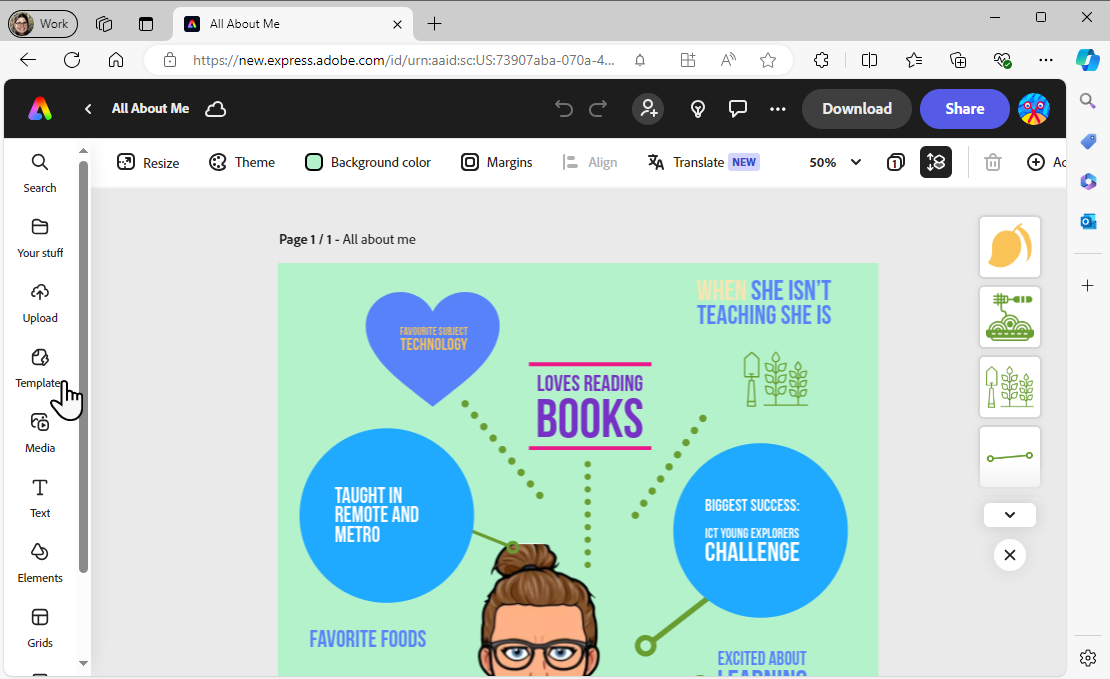This screenshot has width=1110, height=679.
Task: Open the Work profile button
Action: coord(42,23)
